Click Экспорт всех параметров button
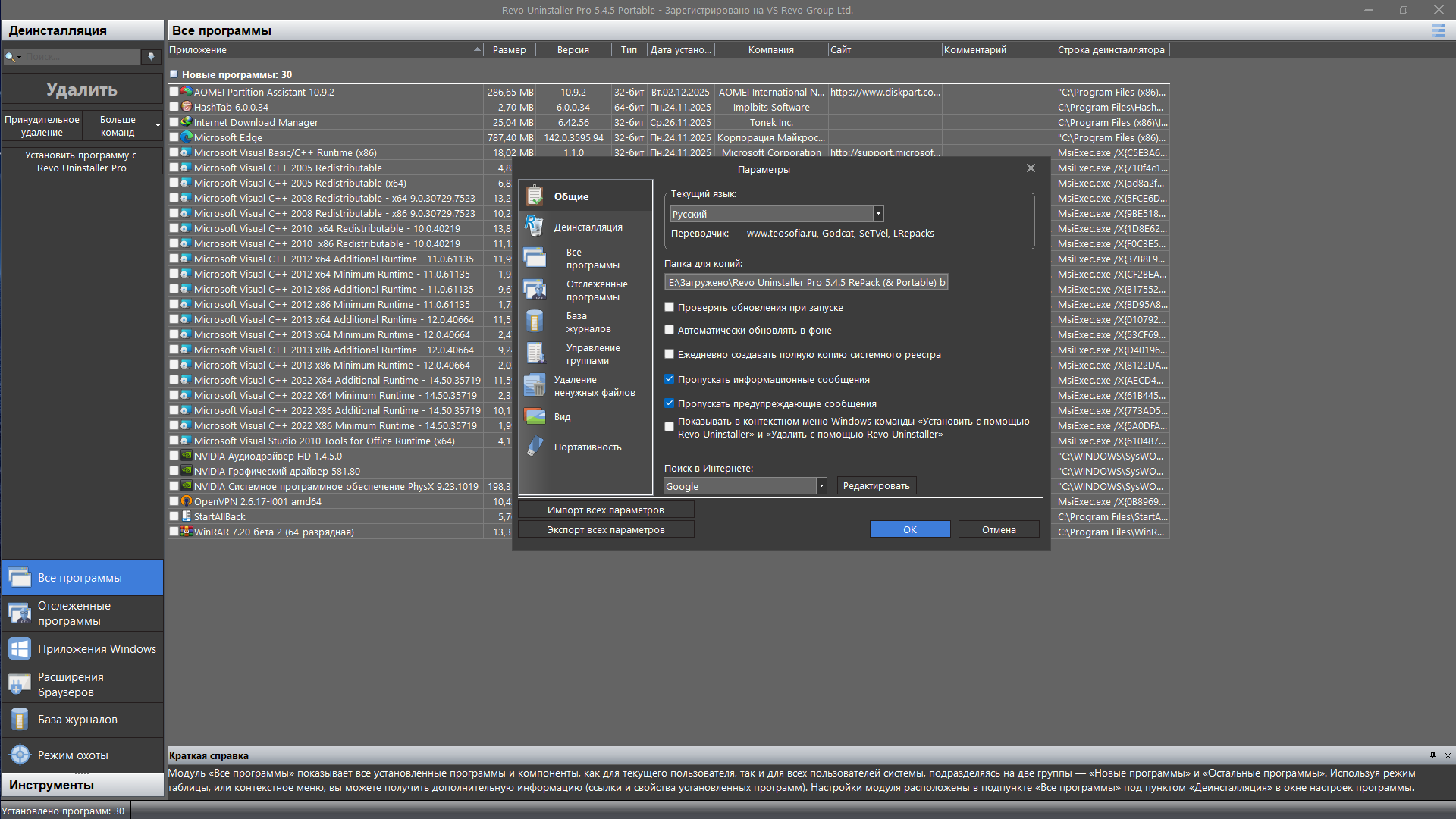This screenshot has height=819, width=1456. (x=606, y=529)
